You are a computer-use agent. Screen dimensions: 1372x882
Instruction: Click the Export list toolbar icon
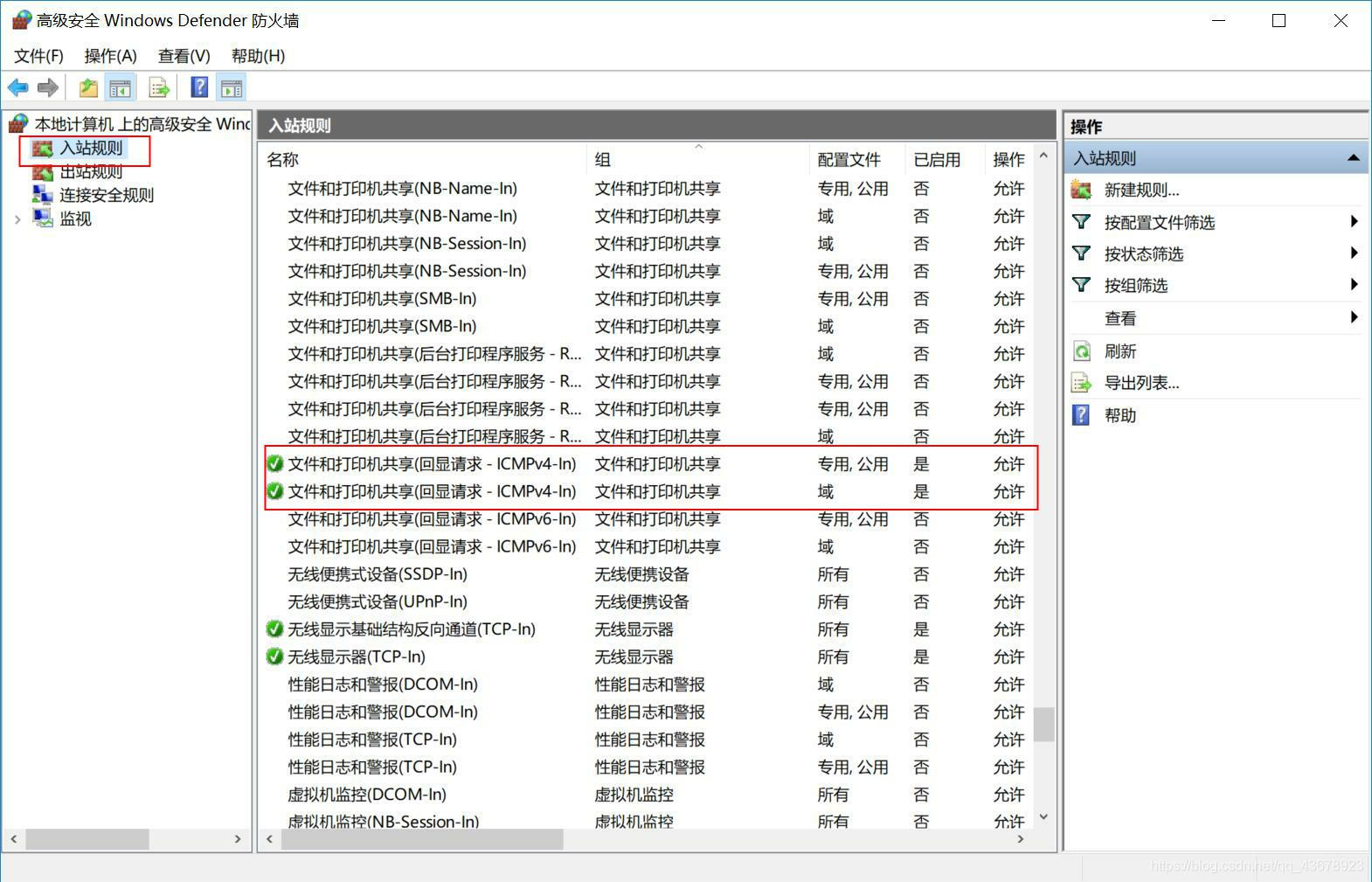click(159, 87)
